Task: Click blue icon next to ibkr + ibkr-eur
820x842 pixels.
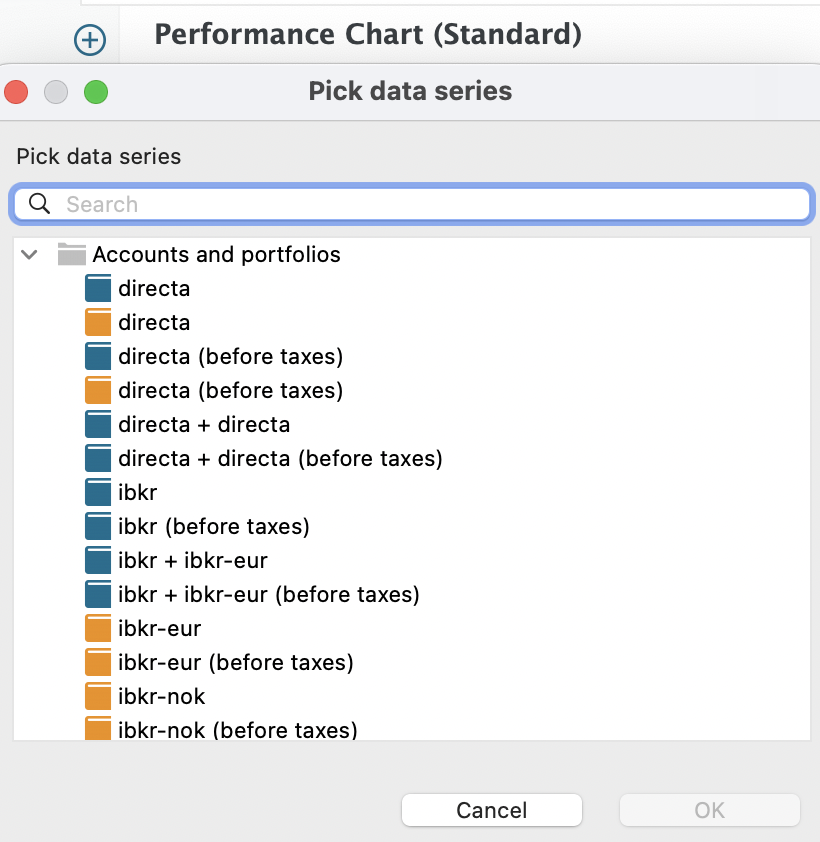Action: [x=98, y=561]
